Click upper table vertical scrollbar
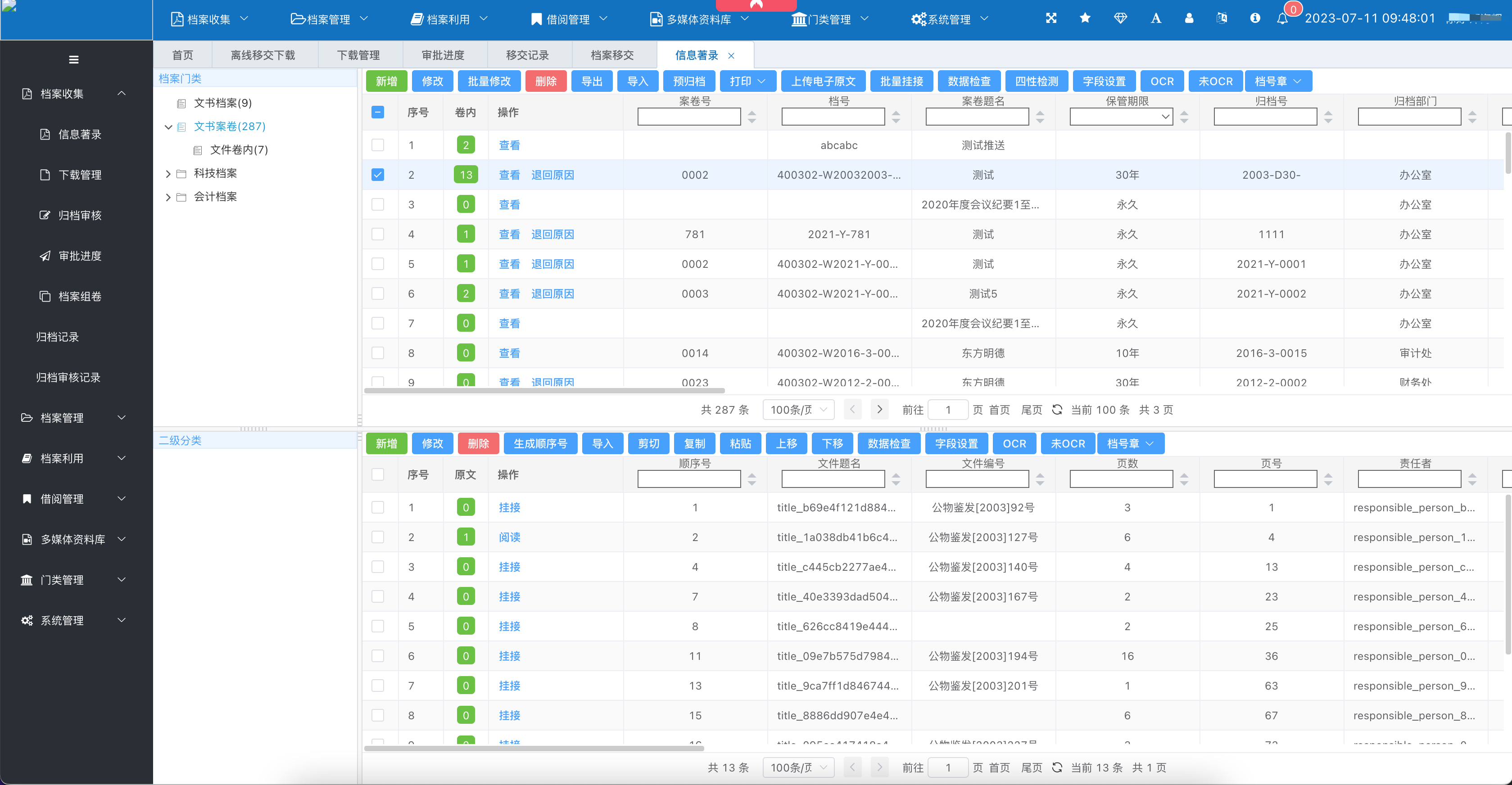Viewport: 1512px width, 785px height. click(1508, 153)
